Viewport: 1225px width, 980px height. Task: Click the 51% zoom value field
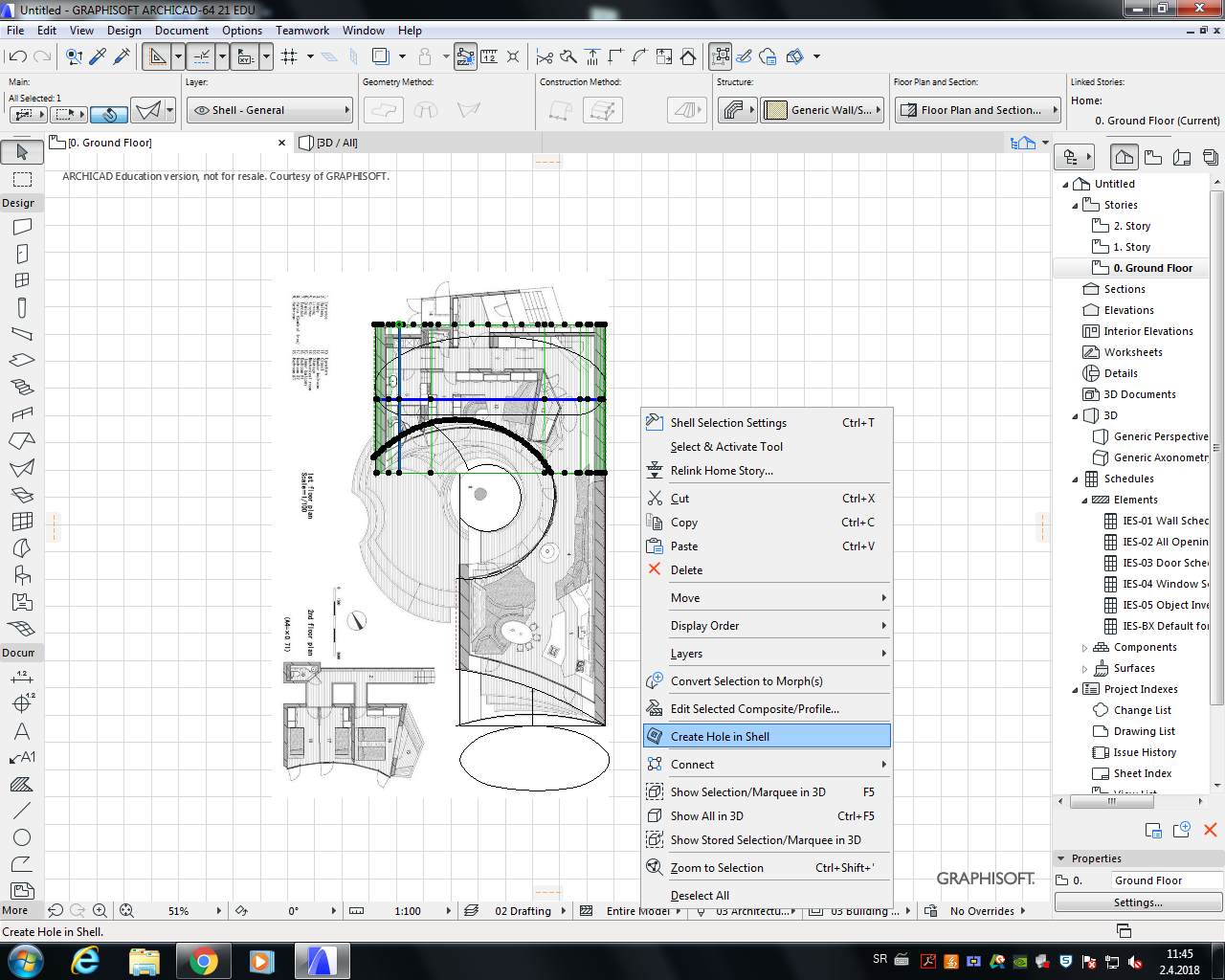(x=179, y=911)
